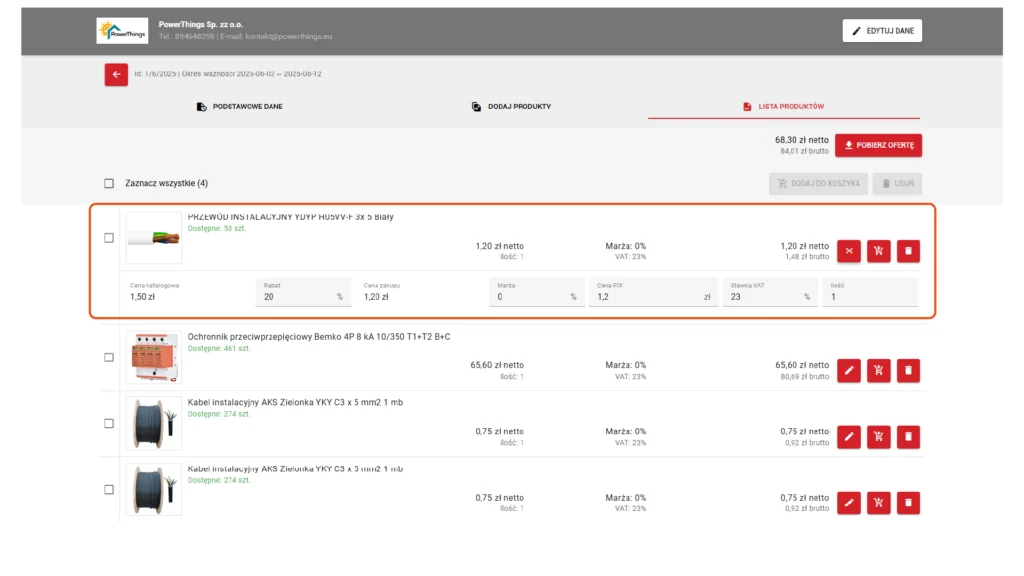Add Ochronnik Bemko to cart

tap(878, 371)
